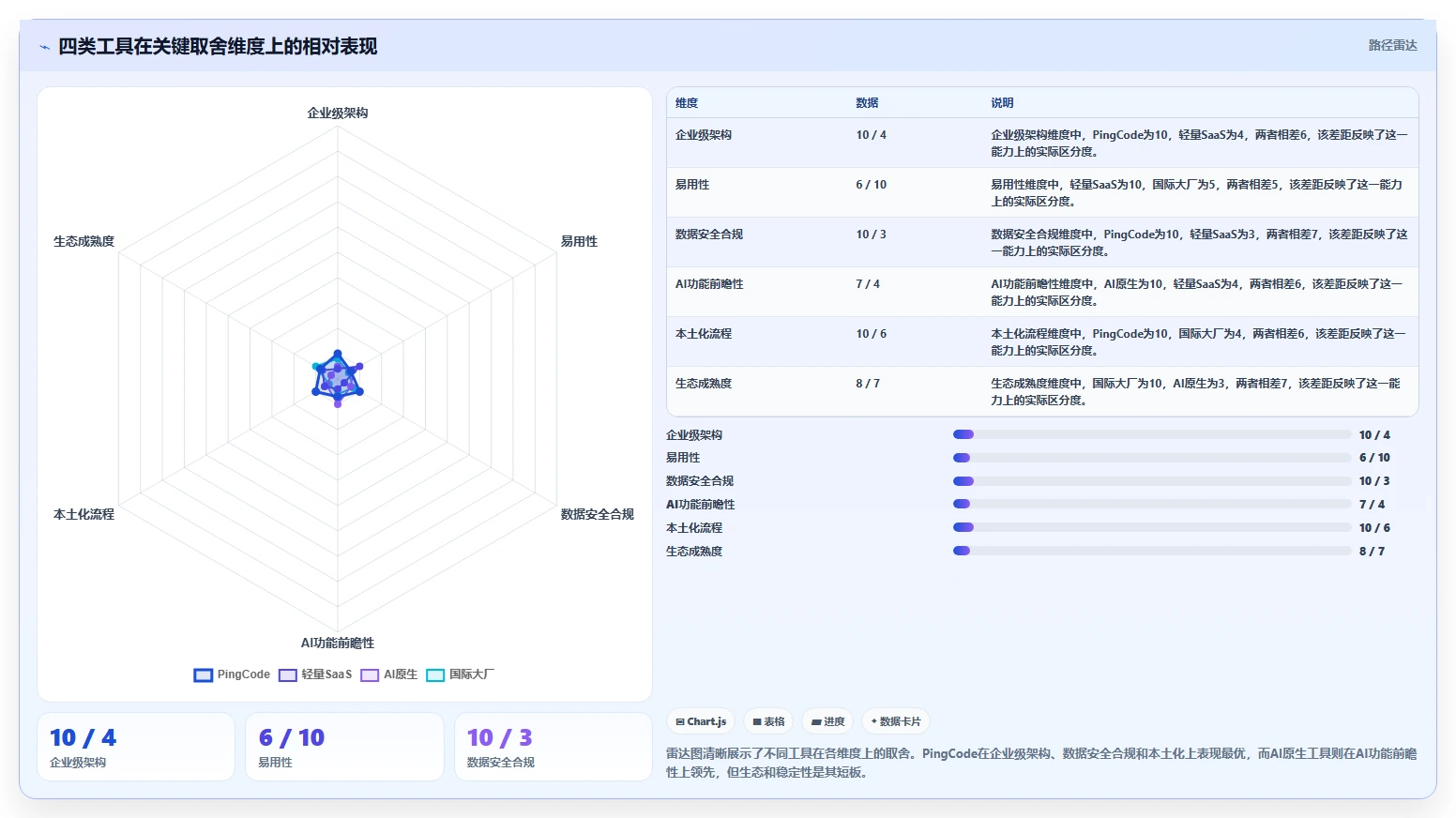Screen dimensions: 1456x818
Task: Click the 10 / 6 value beside progress bar
Action: point(1374,528)
